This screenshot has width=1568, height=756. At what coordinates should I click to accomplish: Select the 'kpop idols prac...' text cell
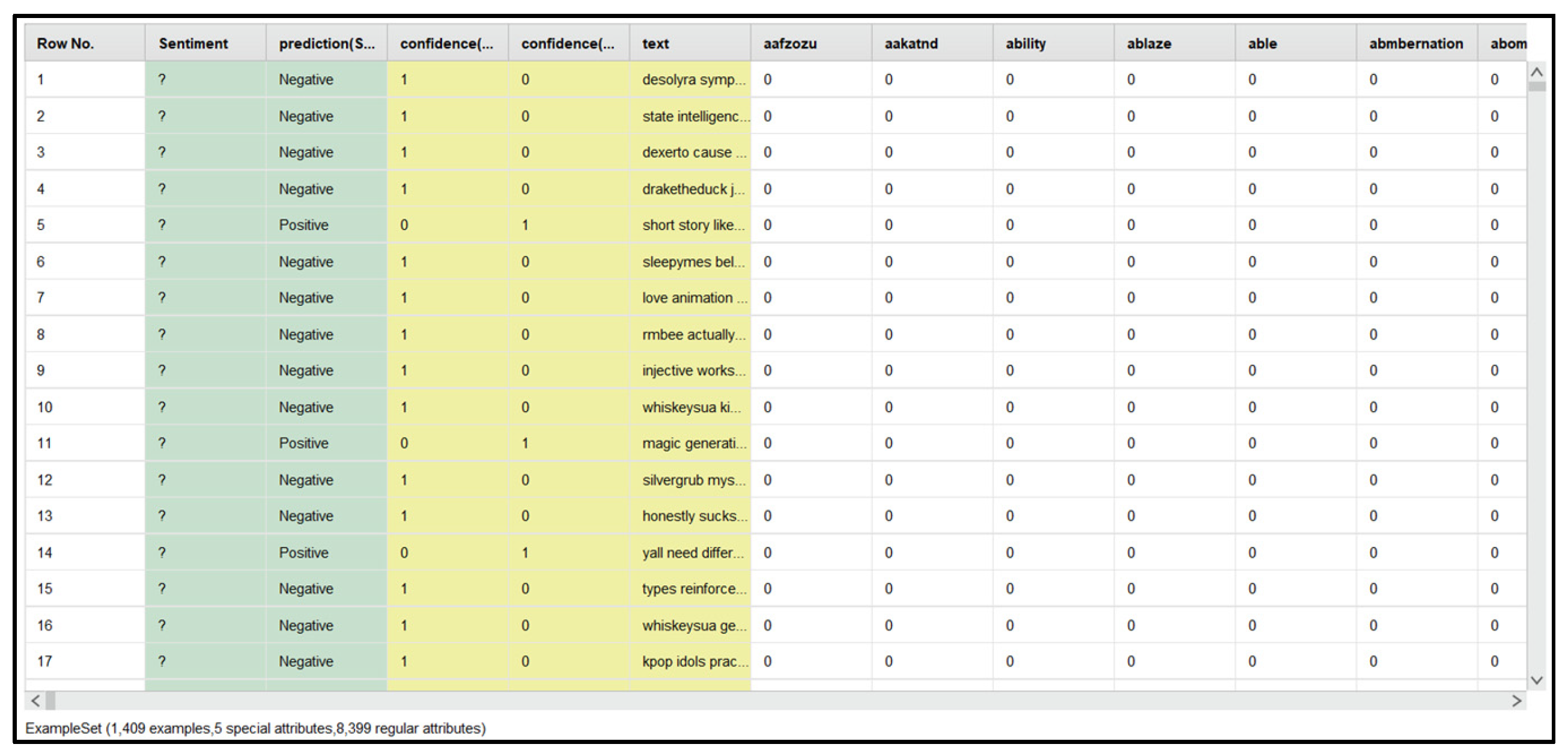point(690,662)
